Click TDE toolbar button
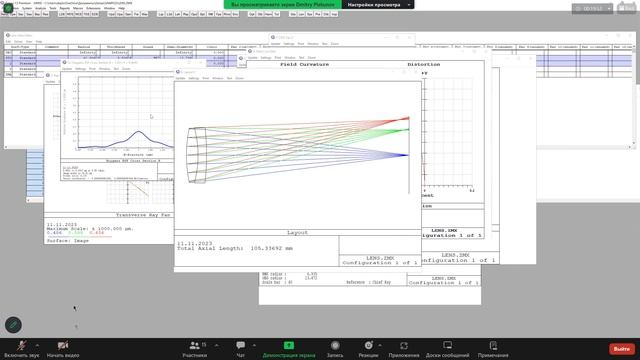 pyautogui.click(x=87, y=14)
